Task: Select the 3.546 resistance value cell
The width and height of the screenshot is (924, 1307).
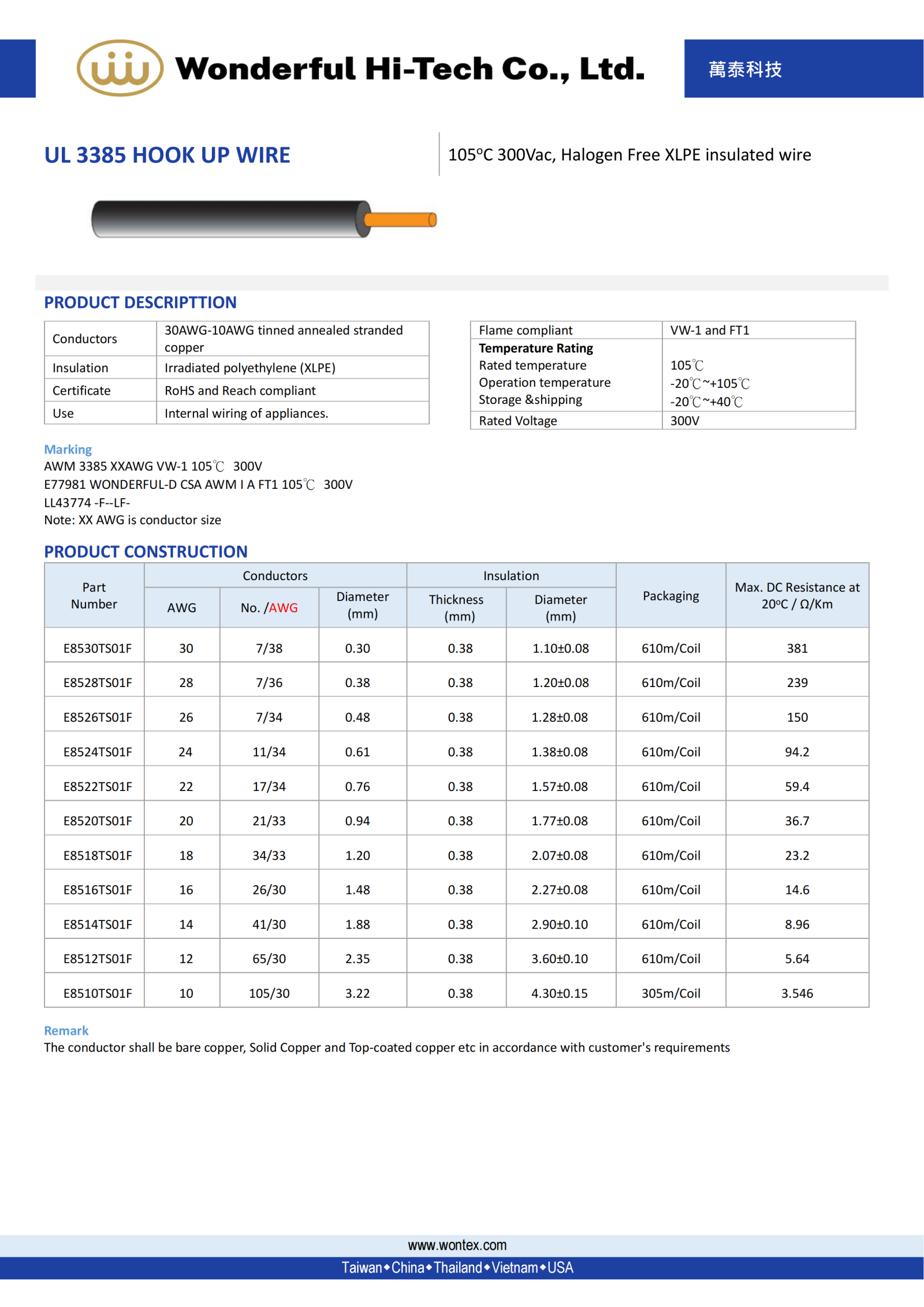Action: [797, 993]
